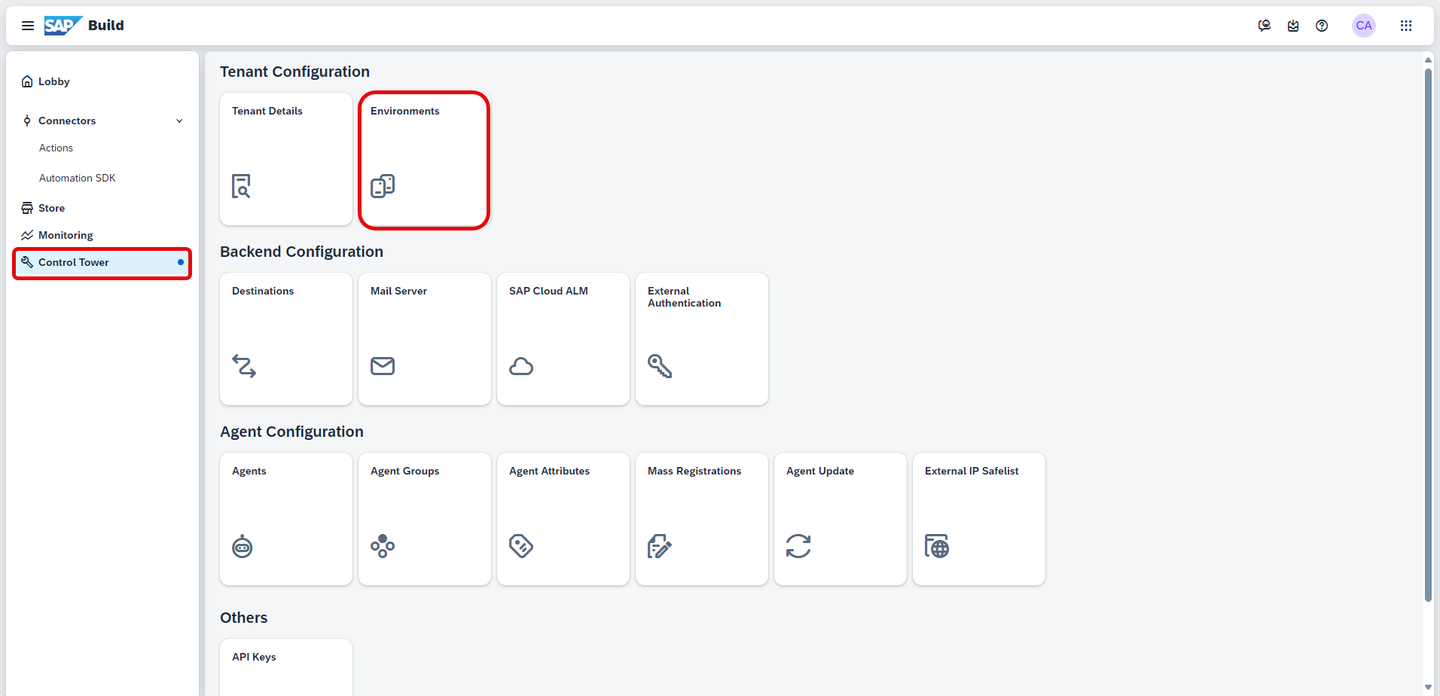Open the Agent Attributes tile
The image size is (1440, 696).
point(563,519)
